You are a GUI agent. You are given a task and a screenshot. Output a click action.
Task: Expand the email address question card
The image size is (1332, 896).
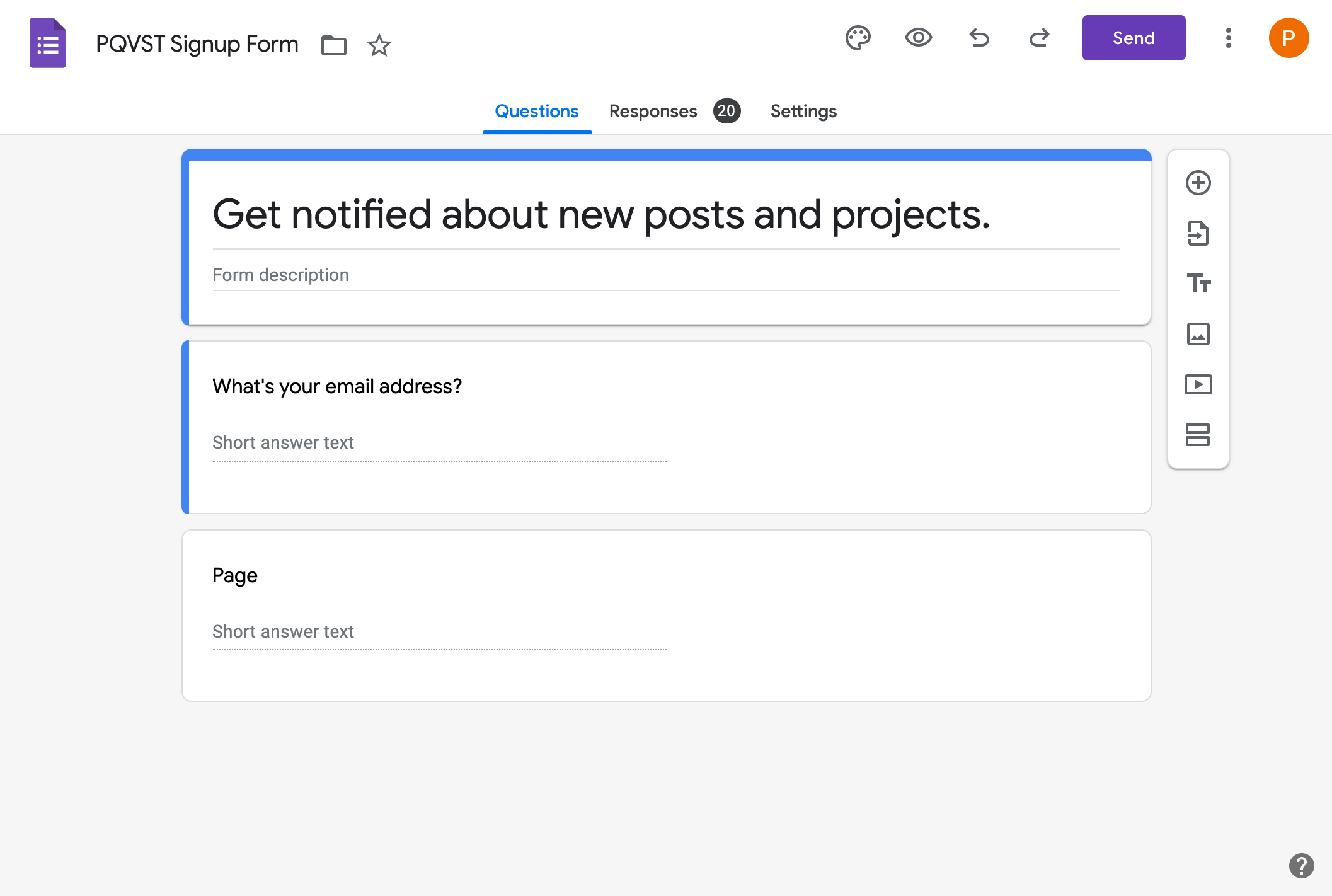coord(337,386)
